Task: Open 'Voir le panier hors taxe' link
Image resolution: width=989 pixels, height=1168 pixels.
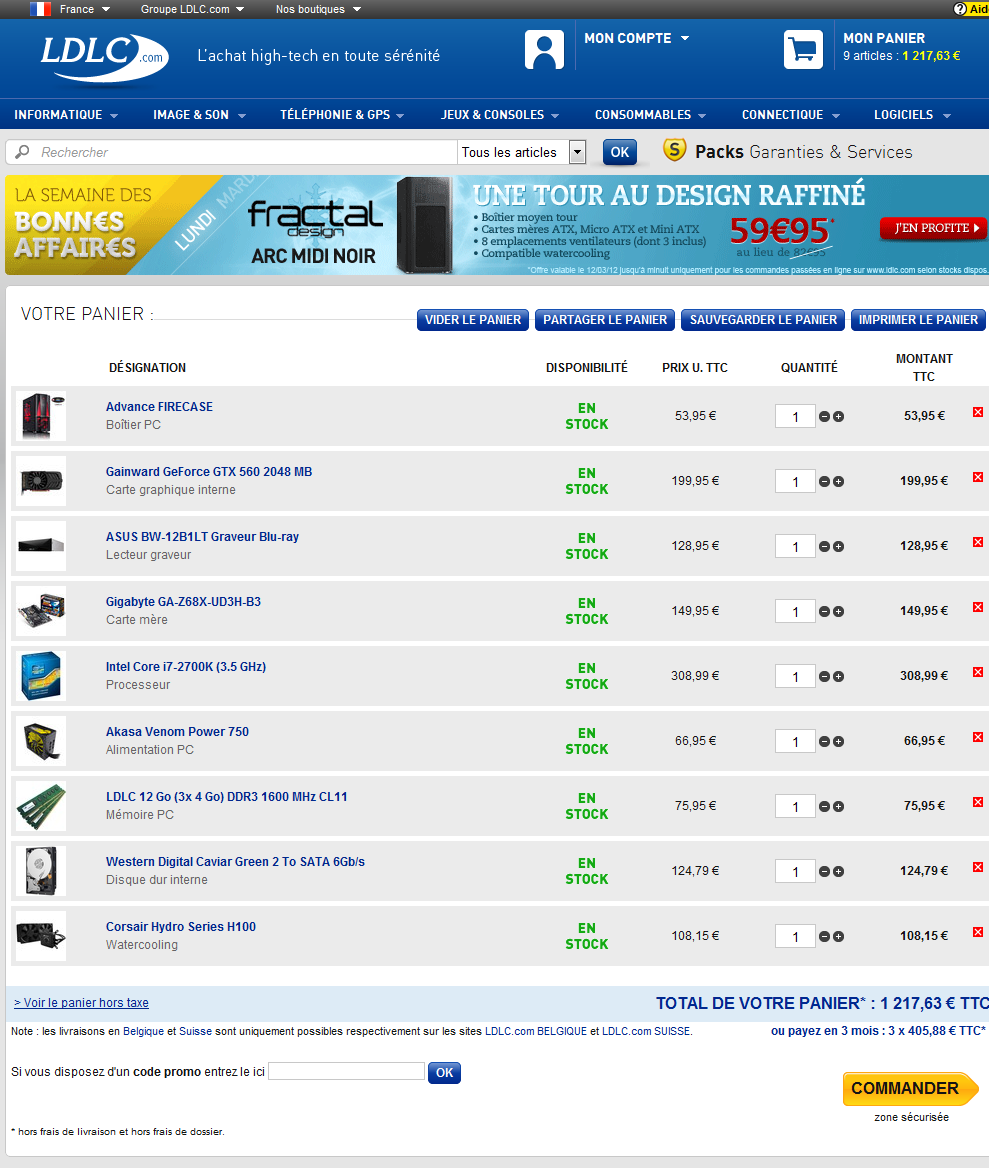Action: pyautogui.click(x=81, y=1003)
